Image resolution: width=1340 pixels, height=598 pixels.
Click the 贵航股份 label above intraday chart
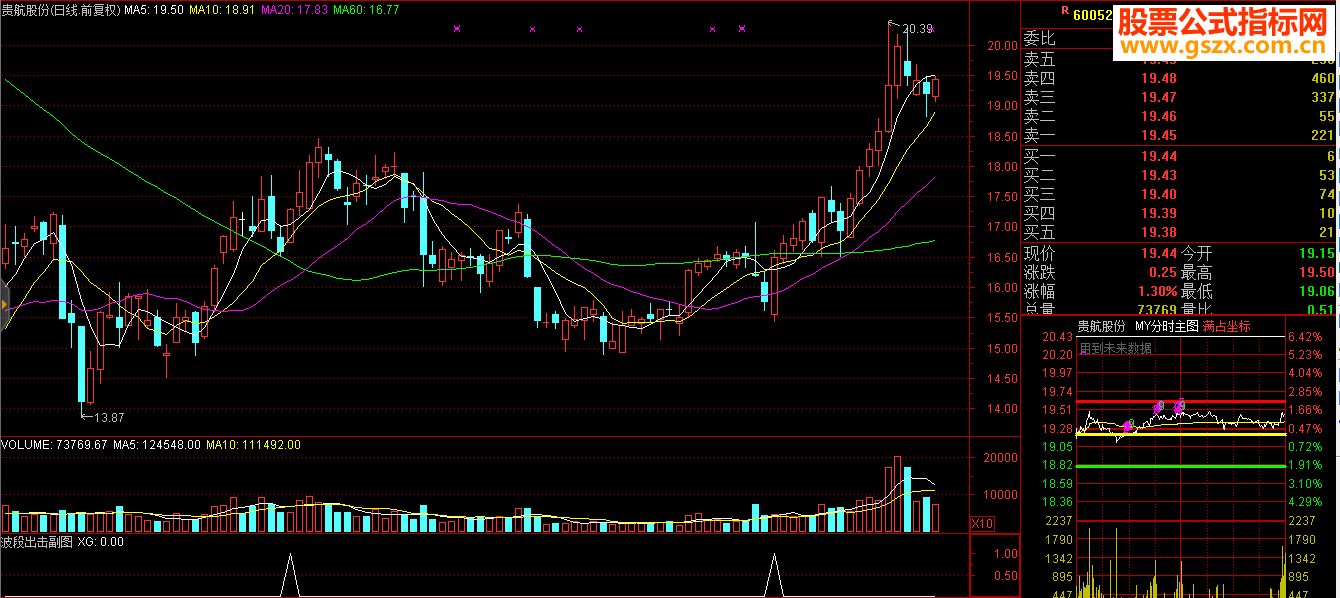point(1101,326)
